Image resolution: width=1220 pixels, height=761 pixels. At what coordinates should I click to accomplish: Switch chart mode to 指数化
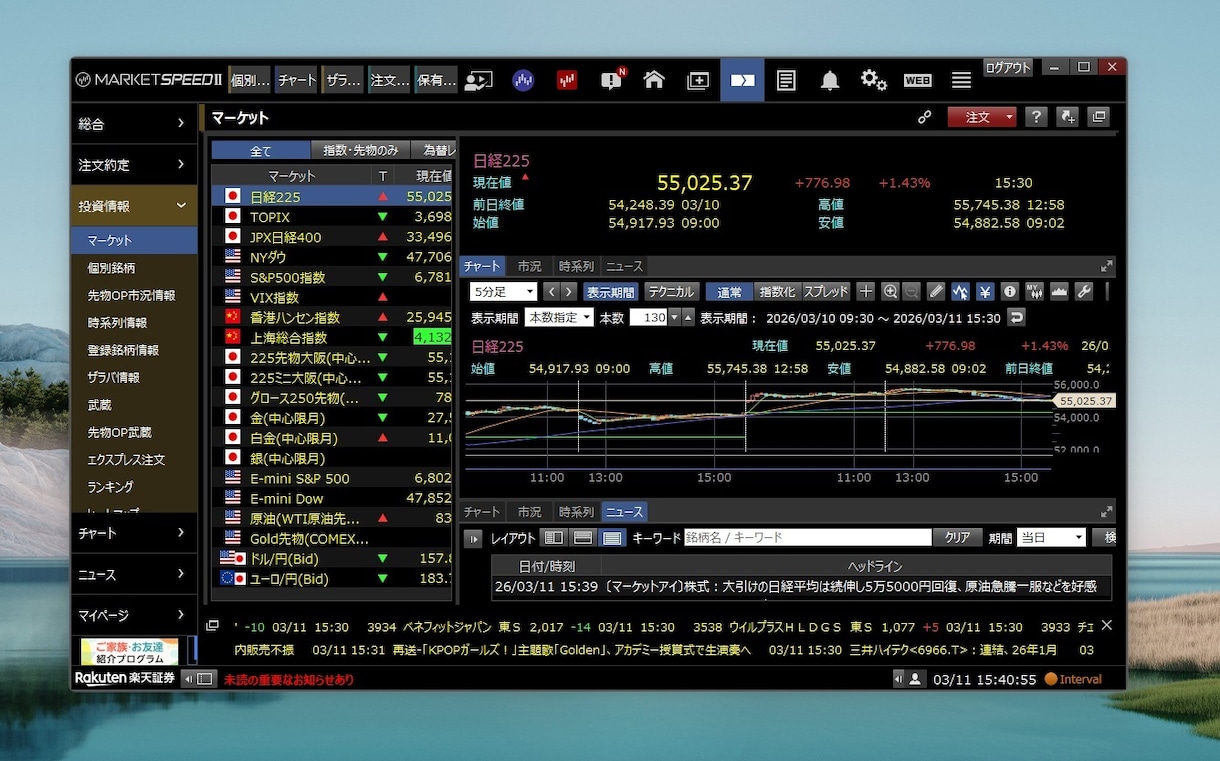click(777, 292)
